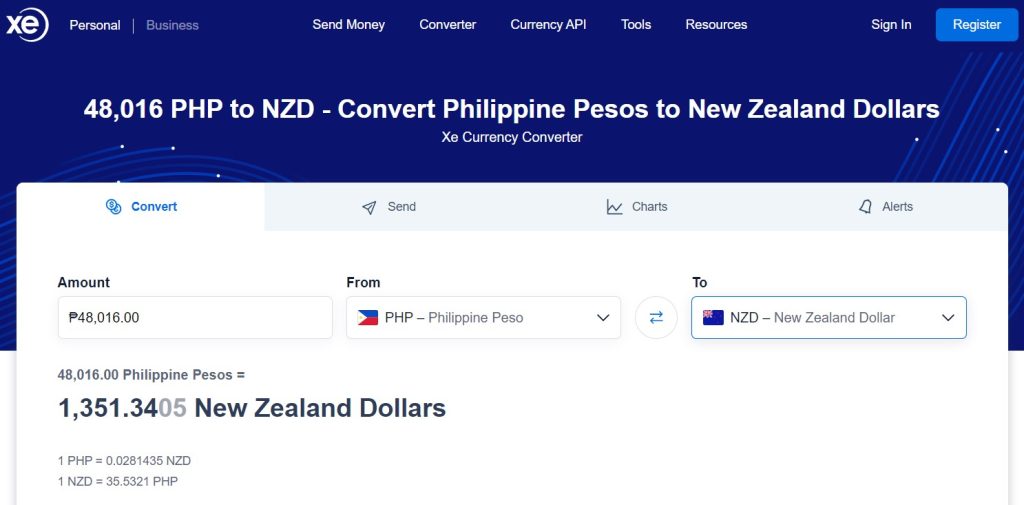Click the Xe logo icon
Image resolution: width=1024 pixels, height=505 pixels.
coord(27,25)
